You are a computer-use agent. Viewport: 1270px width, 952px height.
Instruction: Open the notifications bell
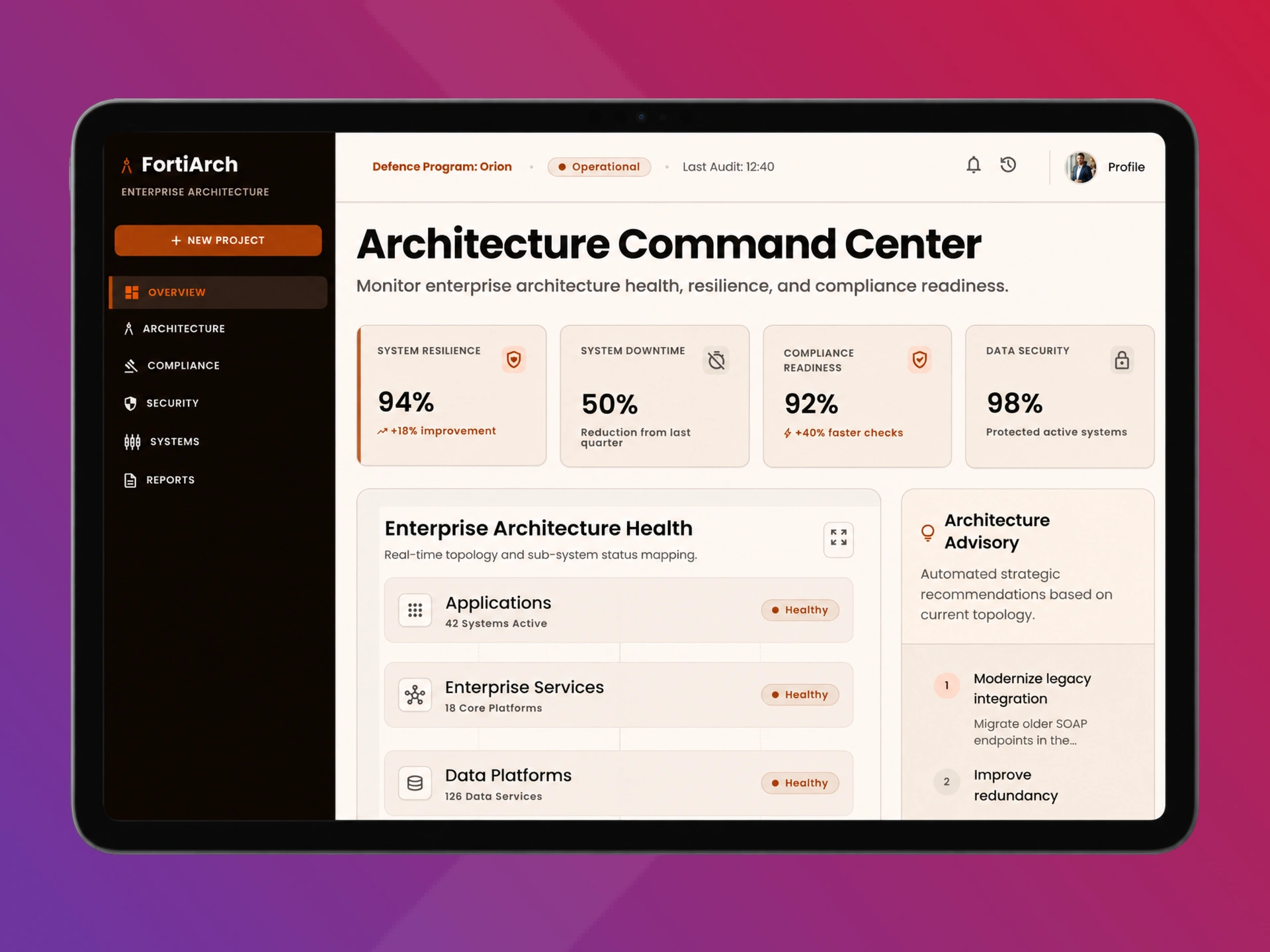click(973, 165)
